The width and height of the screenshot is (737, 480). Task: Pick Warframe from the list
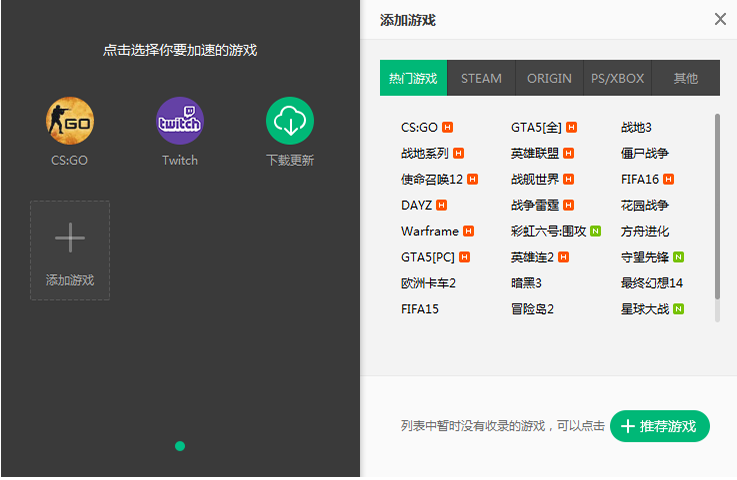[430, 231]
